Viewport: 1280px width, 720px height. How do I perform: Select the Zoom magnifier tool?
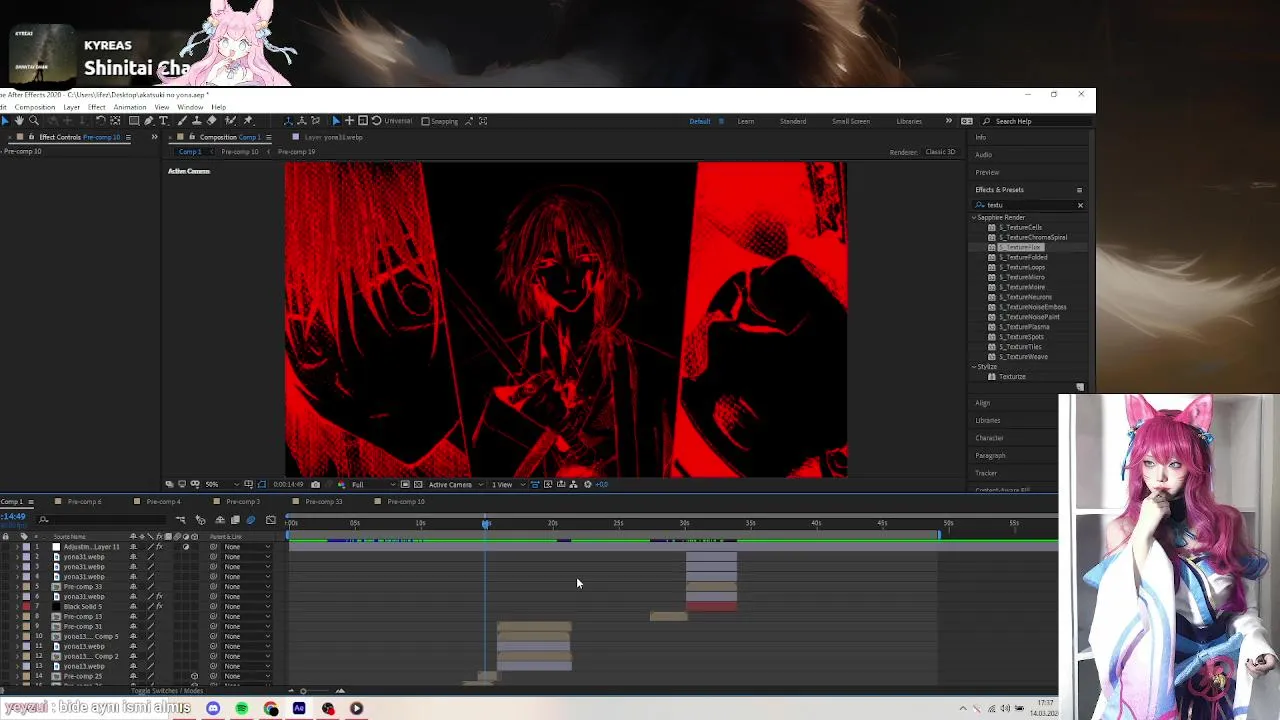(34, 121)
